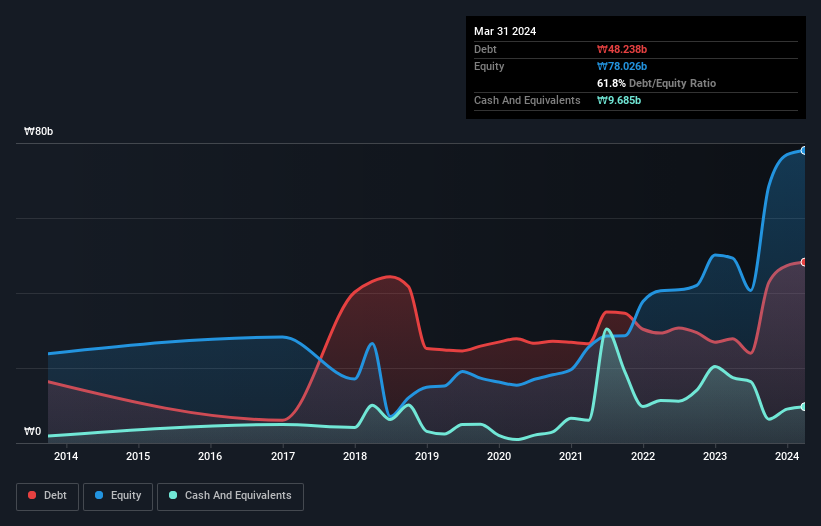Click the 2014 x-axis label

(x=66, y=456)
